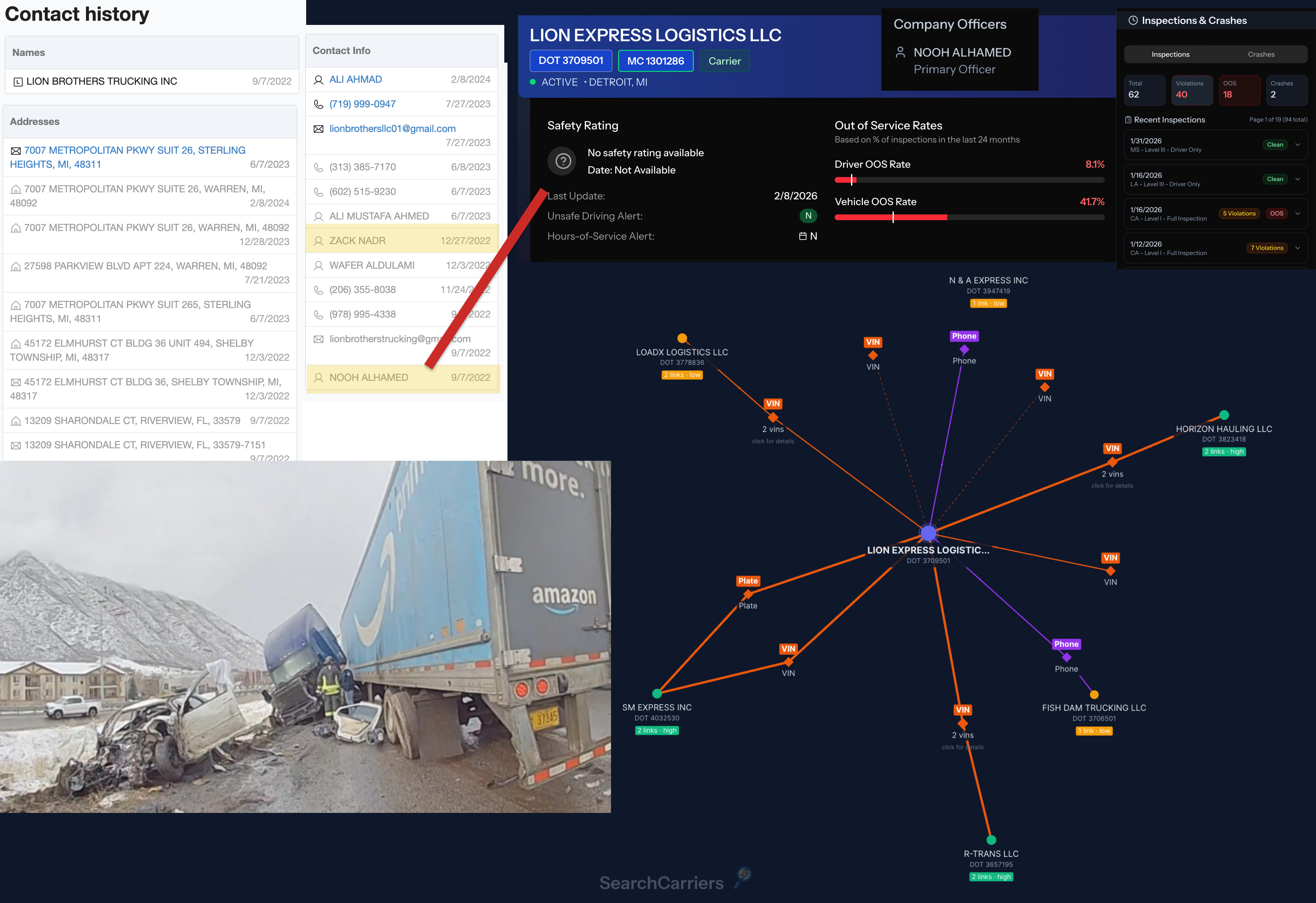Click the FISH DAM TRUCKING orange node
The image size is (1316, 903).
[x=1094, y=695]
